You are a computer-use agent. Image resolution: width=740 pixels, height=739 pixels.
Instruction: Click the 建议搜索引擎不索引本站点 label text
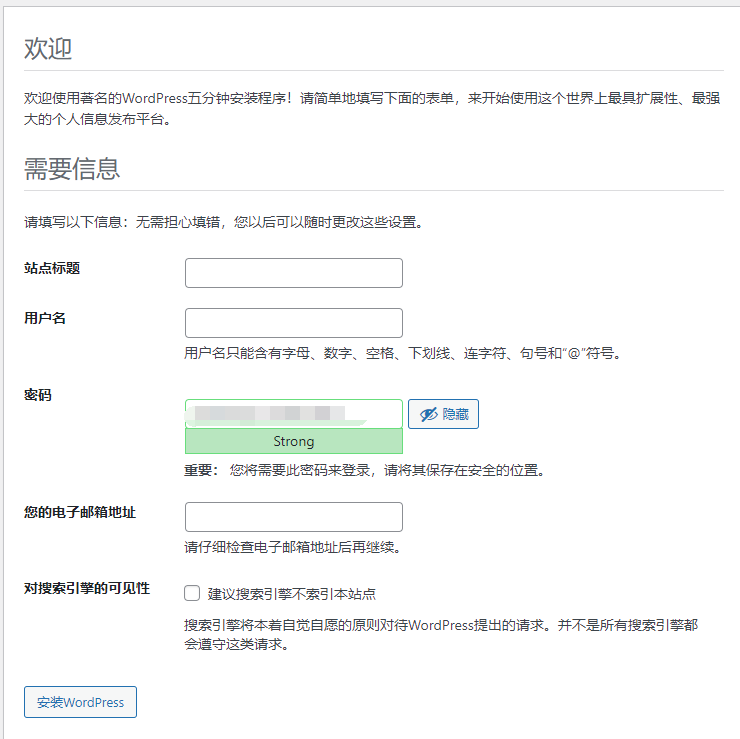point(292,594)
